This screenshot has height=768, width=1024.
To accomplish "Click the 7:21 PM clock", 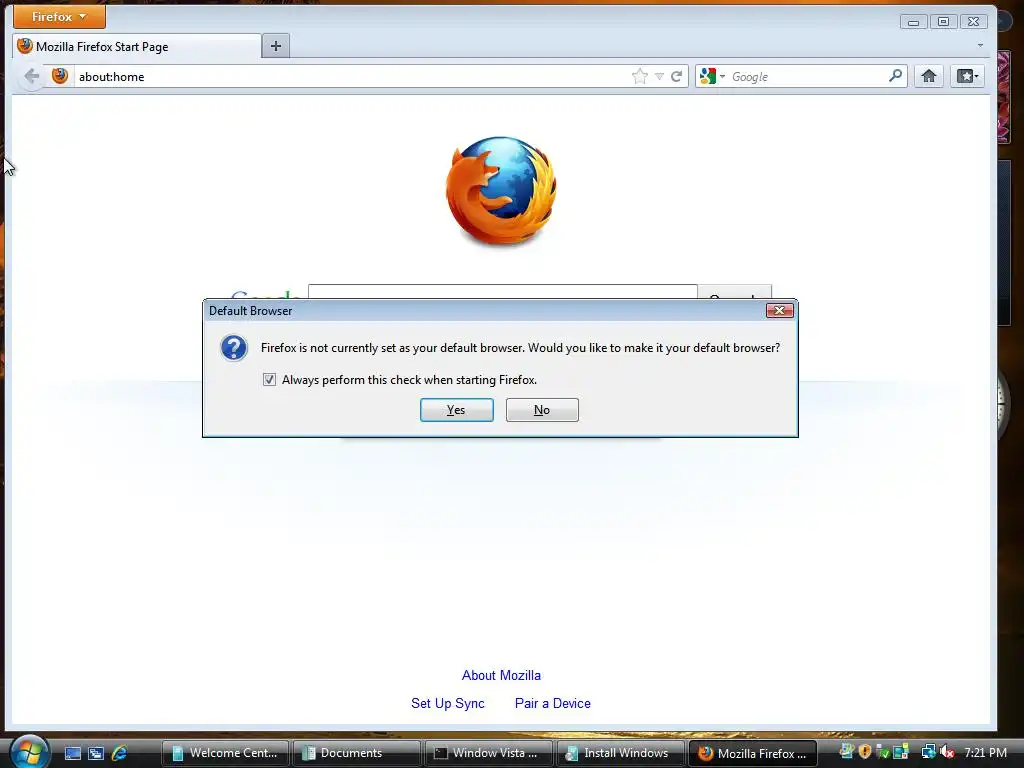I will 985,752.
